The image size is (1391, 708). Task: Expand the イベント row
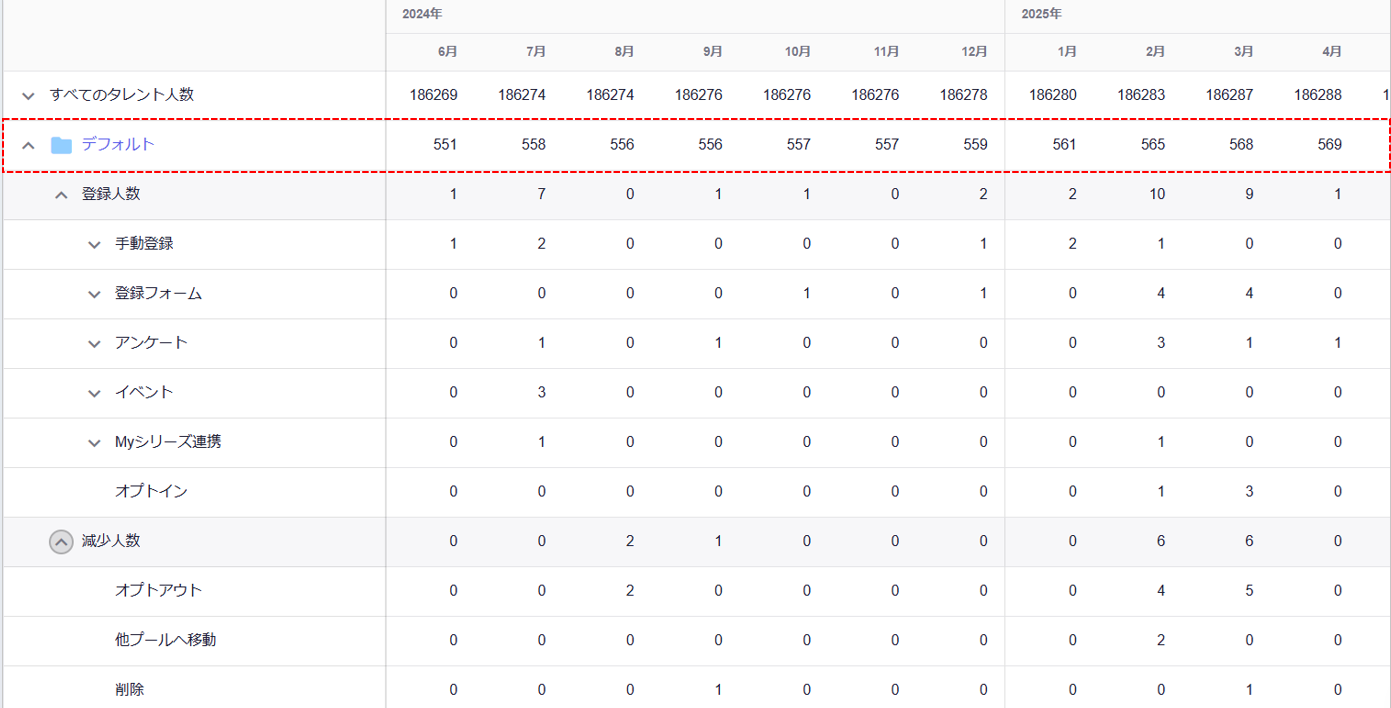click(94, 393)
